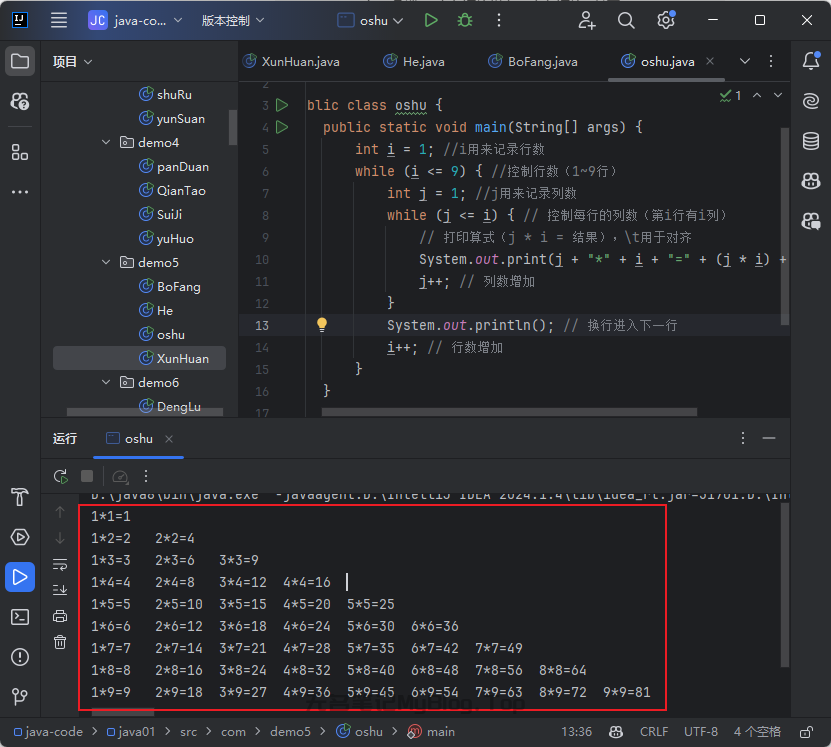The image size is (831, 747).
Task: Show the hidden editor tabs dropdown
Action: (745, 61)
